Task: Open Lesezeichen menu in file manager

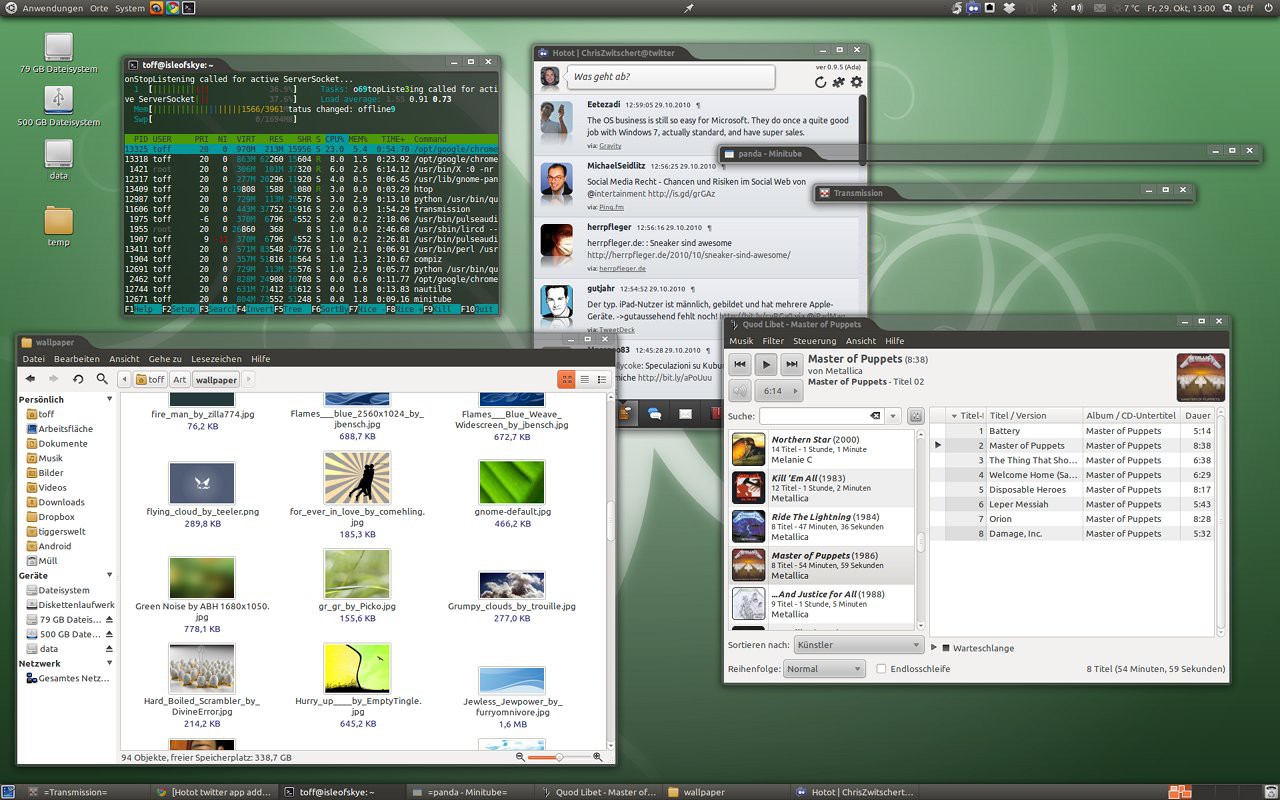Action: pos(216,359)
